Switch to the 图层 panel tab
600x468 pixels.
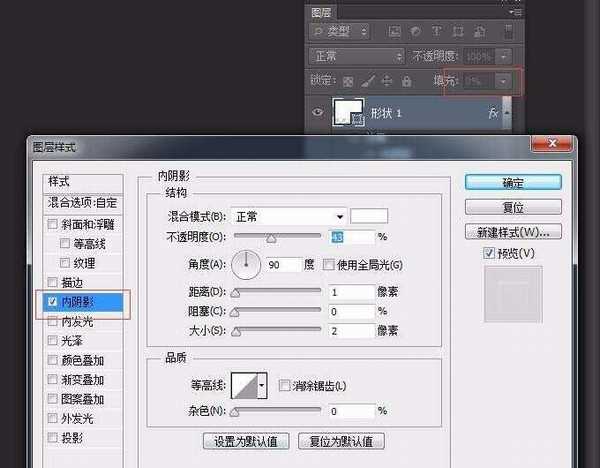coord(321,13)
